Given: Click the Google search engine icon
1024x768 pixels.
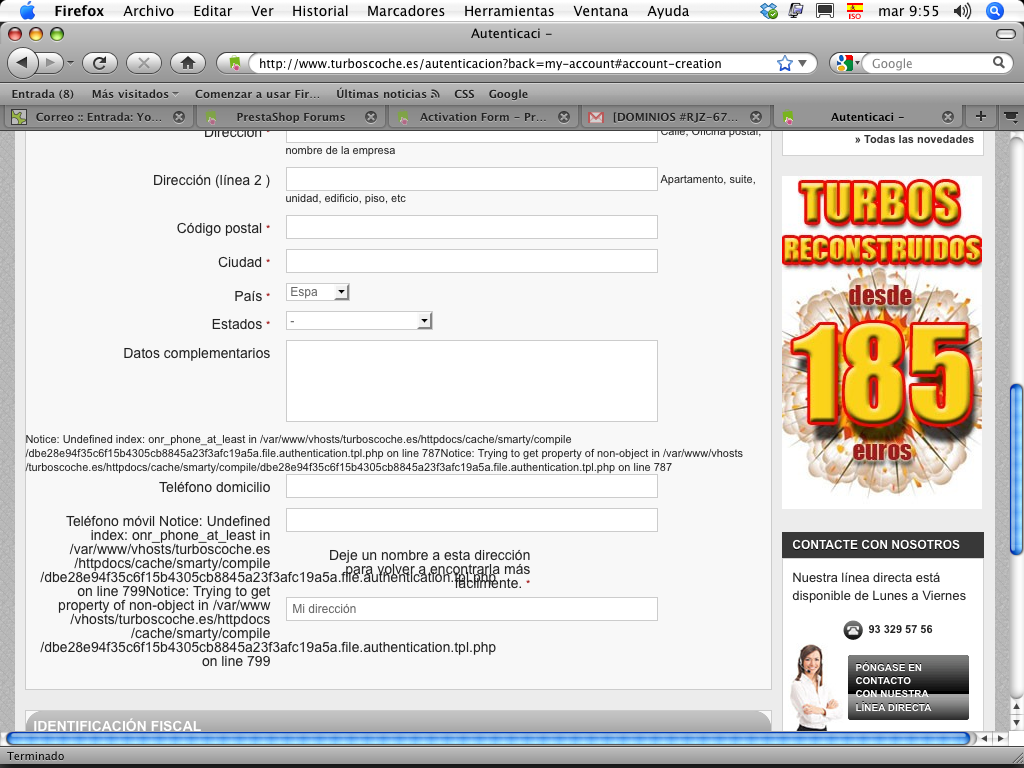Looking at the screenshot, I should pos(844,63).
